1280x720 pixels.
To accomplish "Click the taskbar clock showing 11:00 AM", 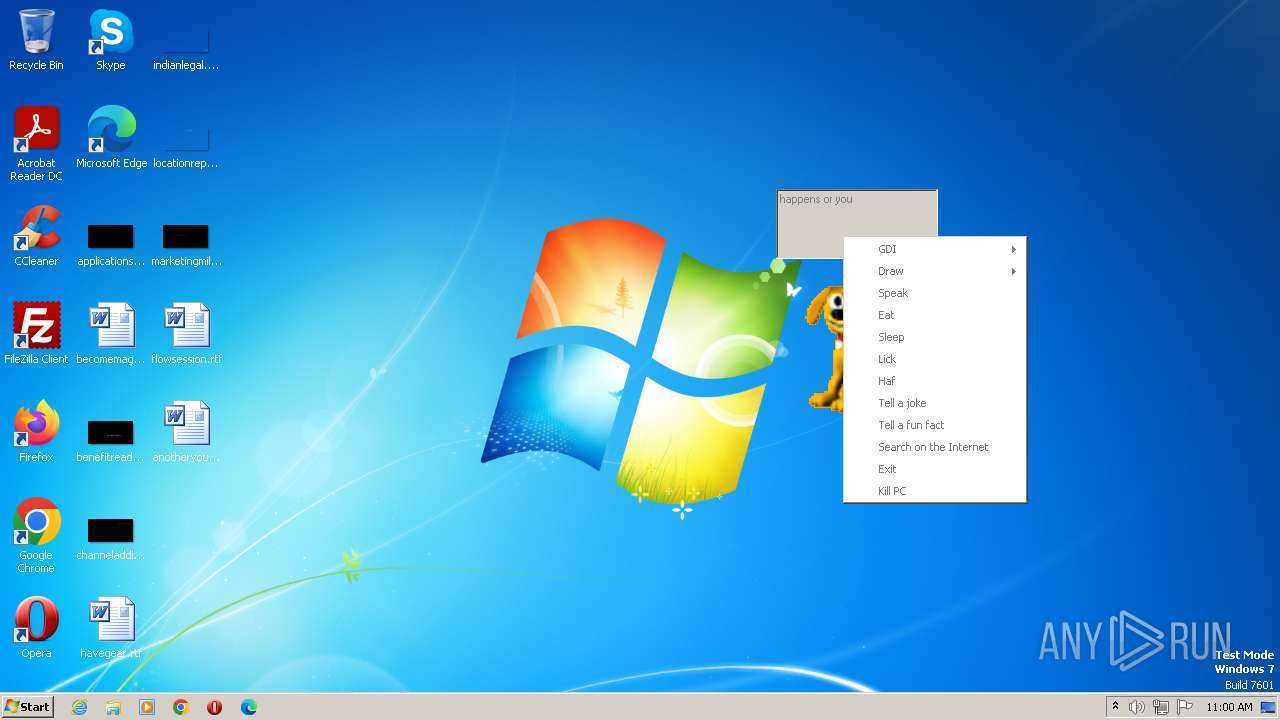I will 1229,707.
